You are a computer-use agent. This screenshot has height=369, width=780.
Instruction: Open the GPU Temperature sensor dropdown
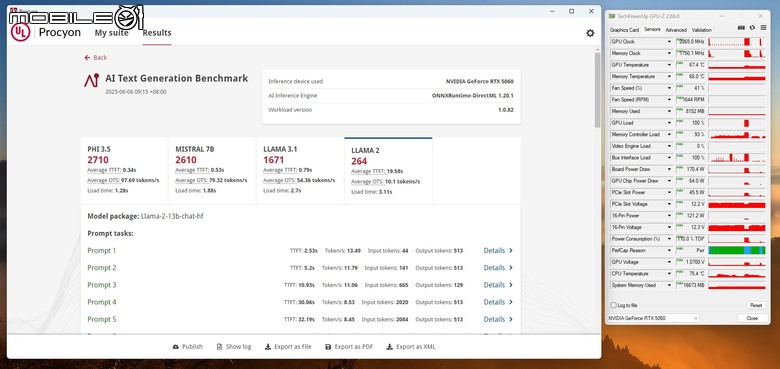tap(670, 65)
